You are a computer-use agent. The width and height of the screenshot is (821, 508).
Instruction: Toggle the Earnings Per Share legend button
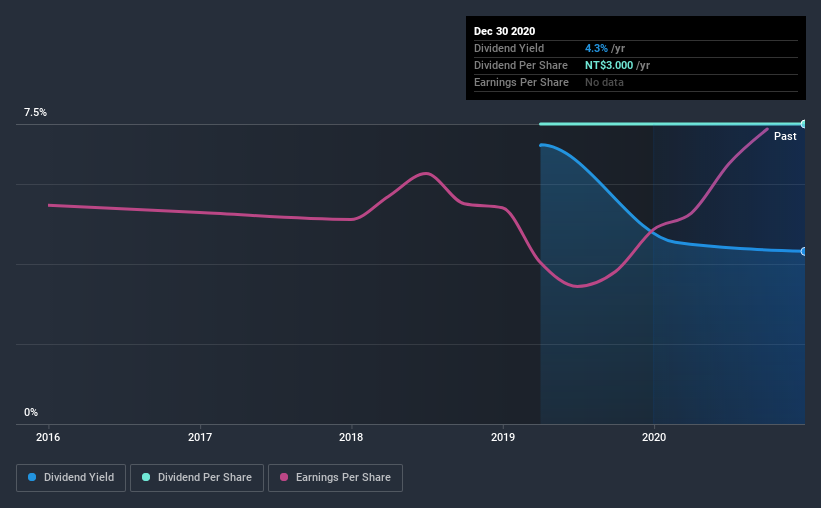pyautogui.click(x=335, y=478)
